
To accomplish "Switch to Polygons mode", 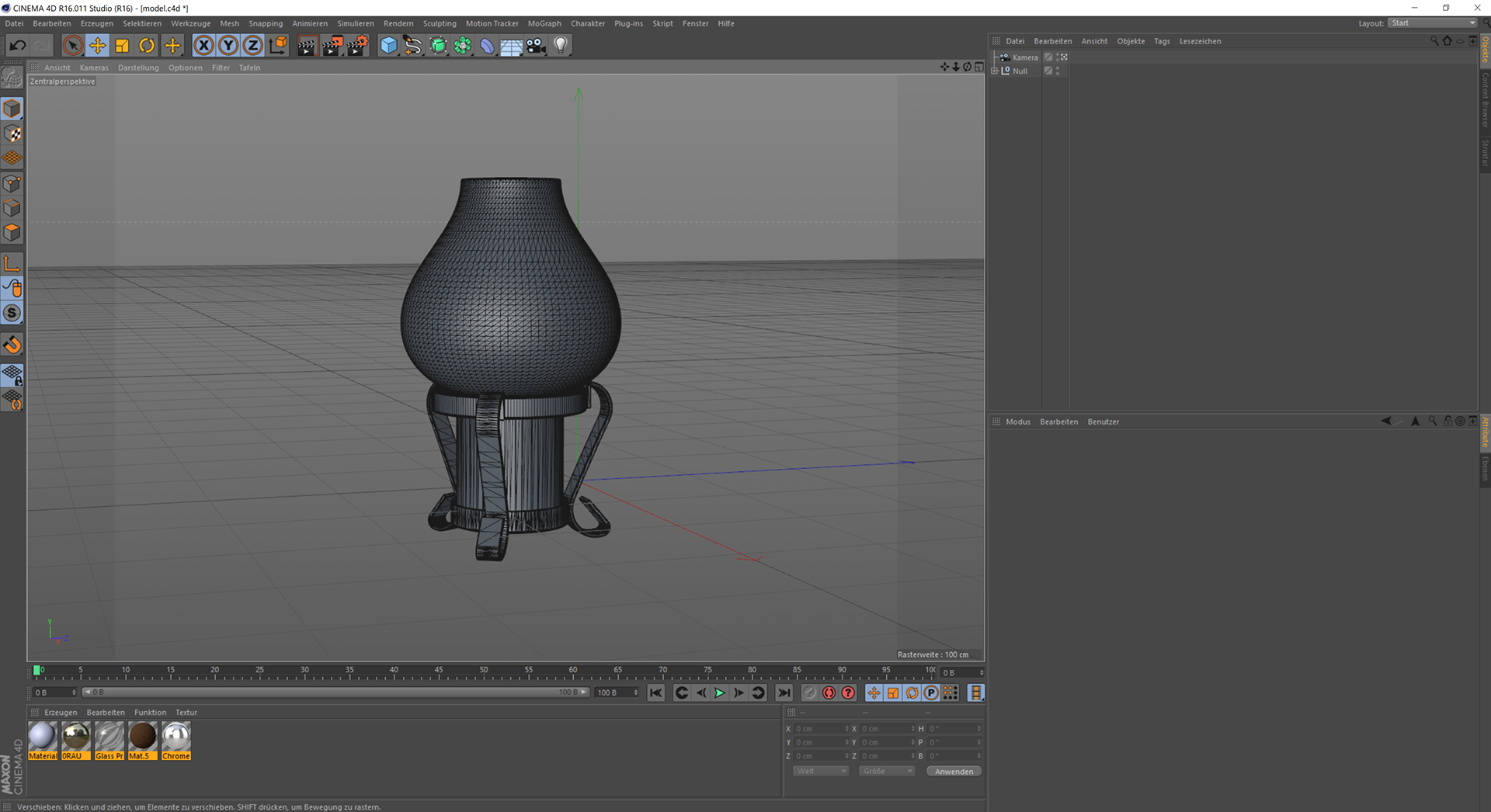I will [x=12, y=233].
